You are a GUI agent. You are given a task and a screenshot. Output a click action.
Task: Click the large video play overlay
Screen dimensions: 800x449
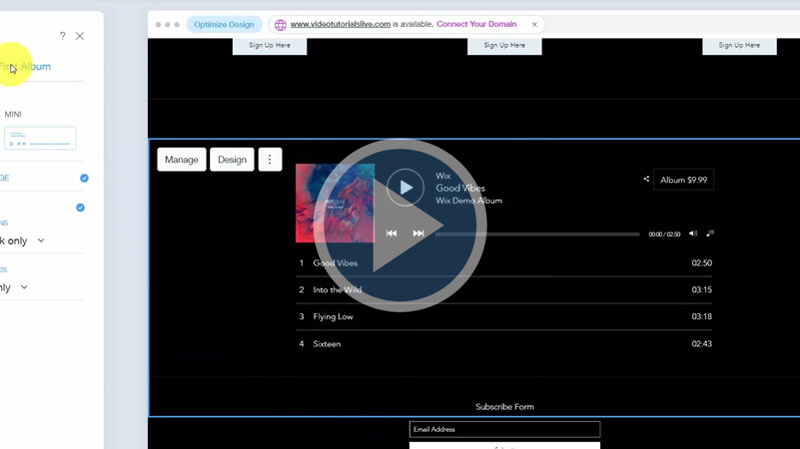coord(400,224)
